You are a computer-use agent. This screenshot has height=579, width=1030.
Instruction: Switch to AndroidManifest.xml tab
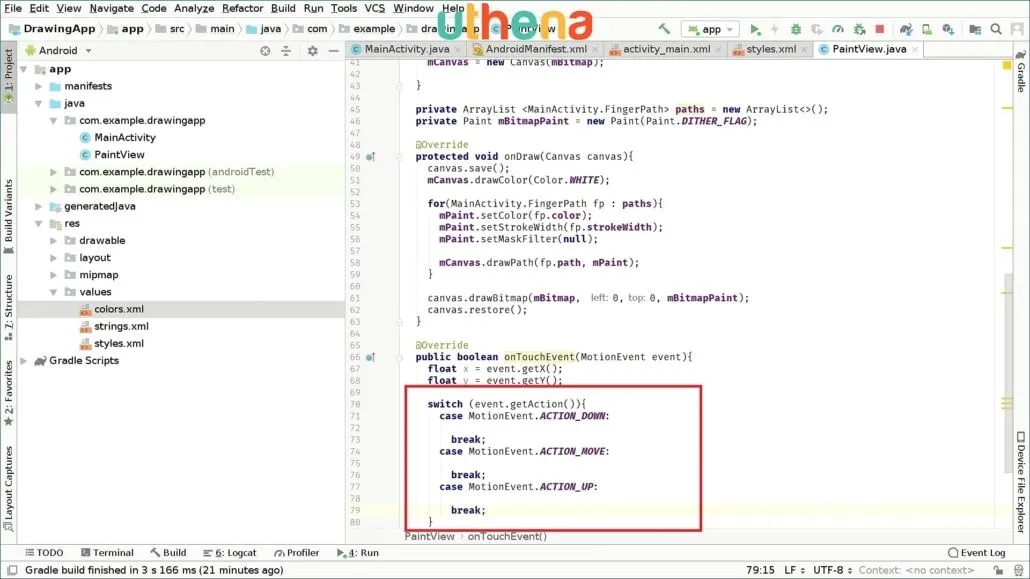click(535, 49)
